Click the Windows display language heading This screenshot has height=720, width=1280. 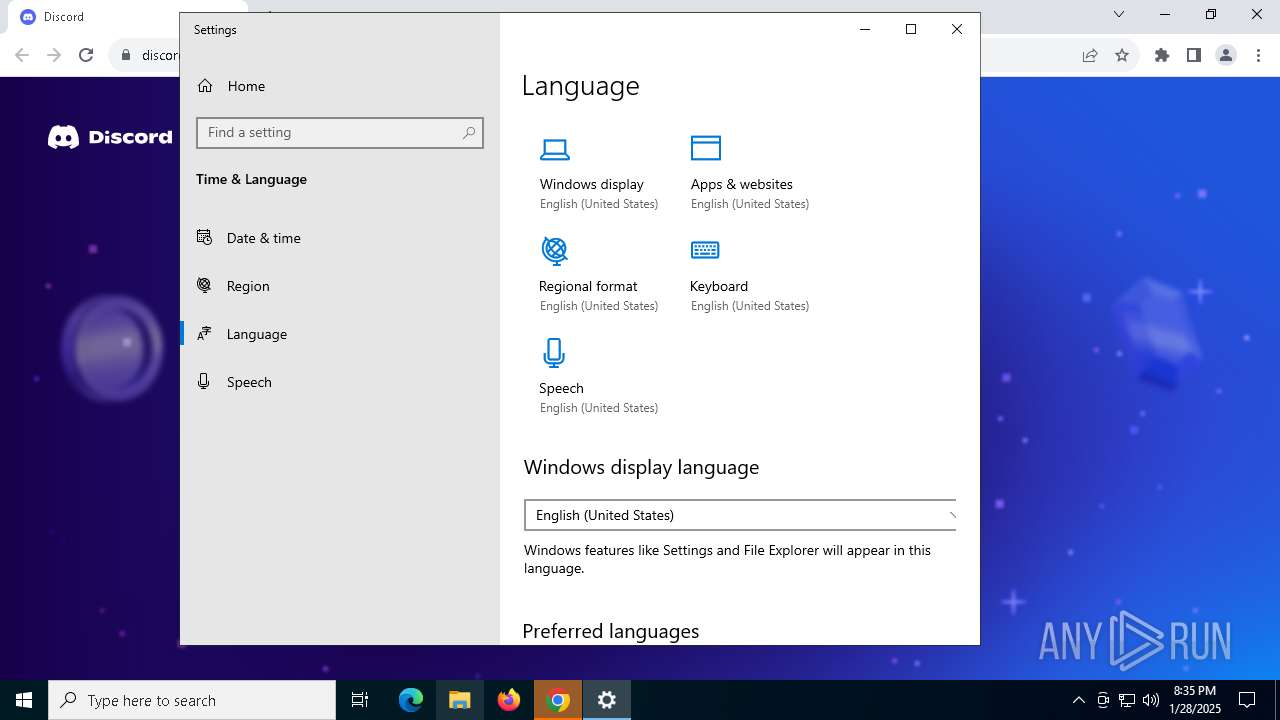[641, 467]
